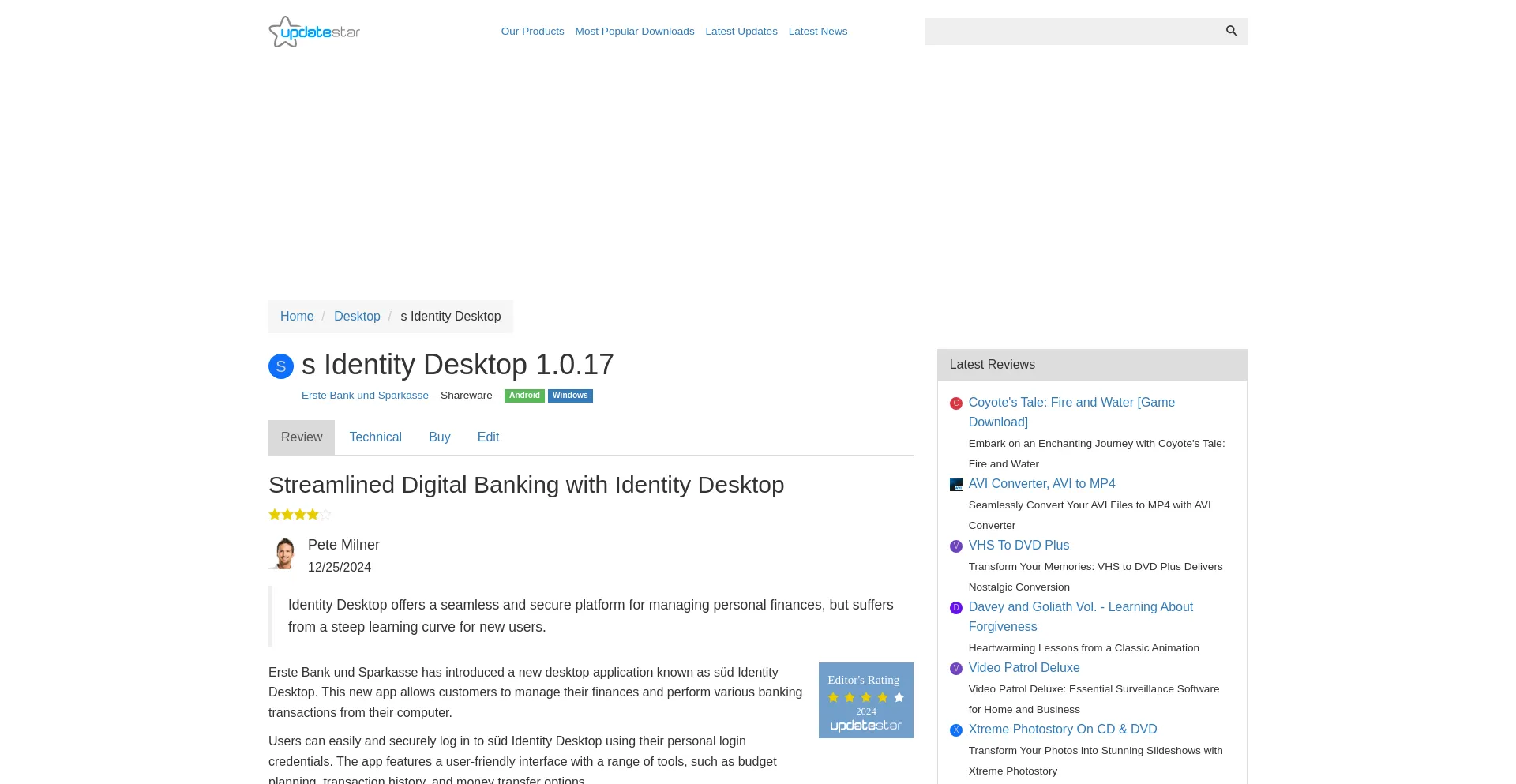Switch to the Buy tab
Viewport: 1516px width, 784px height.
pyautogui.click(x=440, y=437)
